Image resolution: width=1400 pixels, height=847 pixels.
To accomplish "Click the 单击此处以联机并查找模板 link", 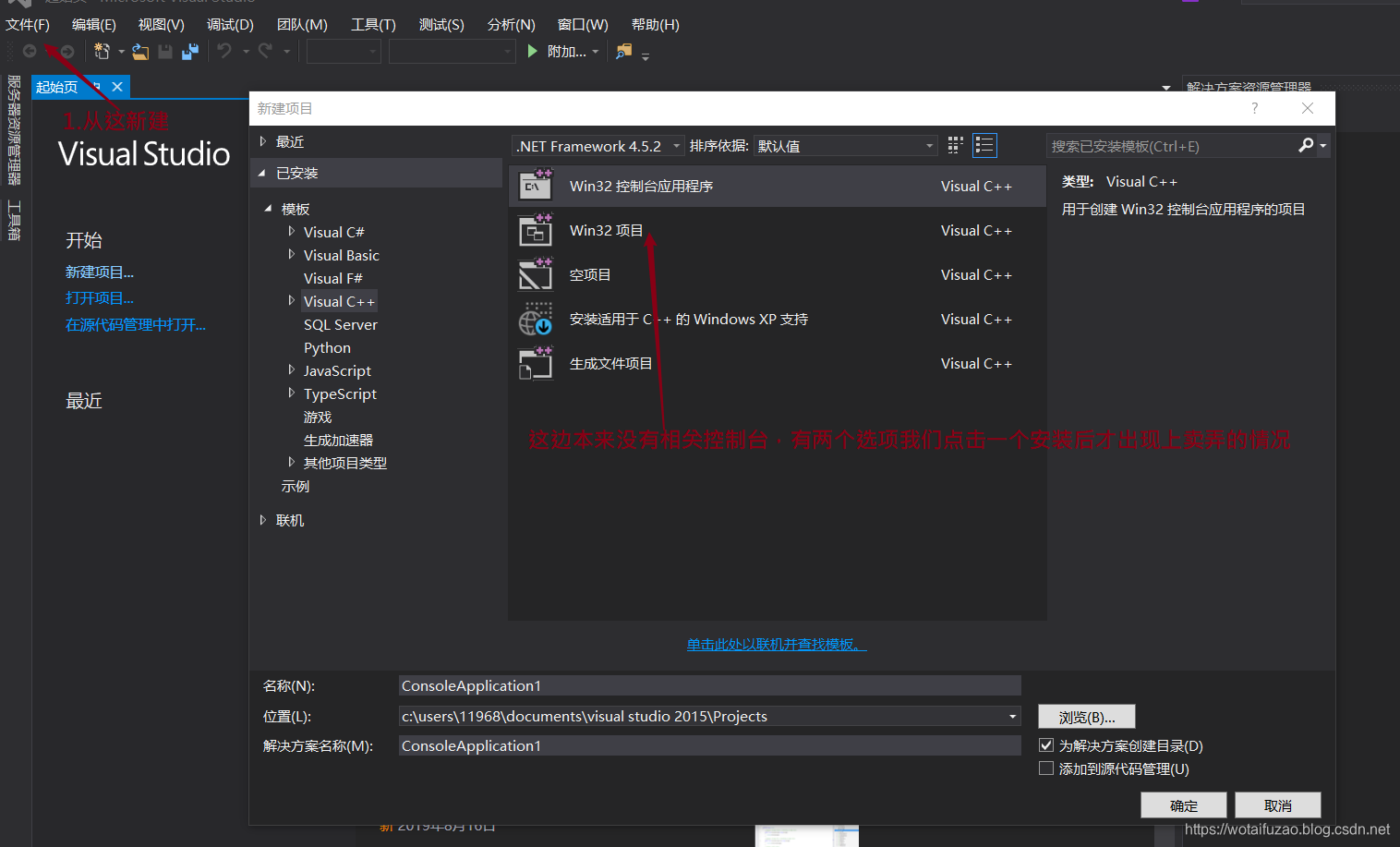I will tap(777, 644).
